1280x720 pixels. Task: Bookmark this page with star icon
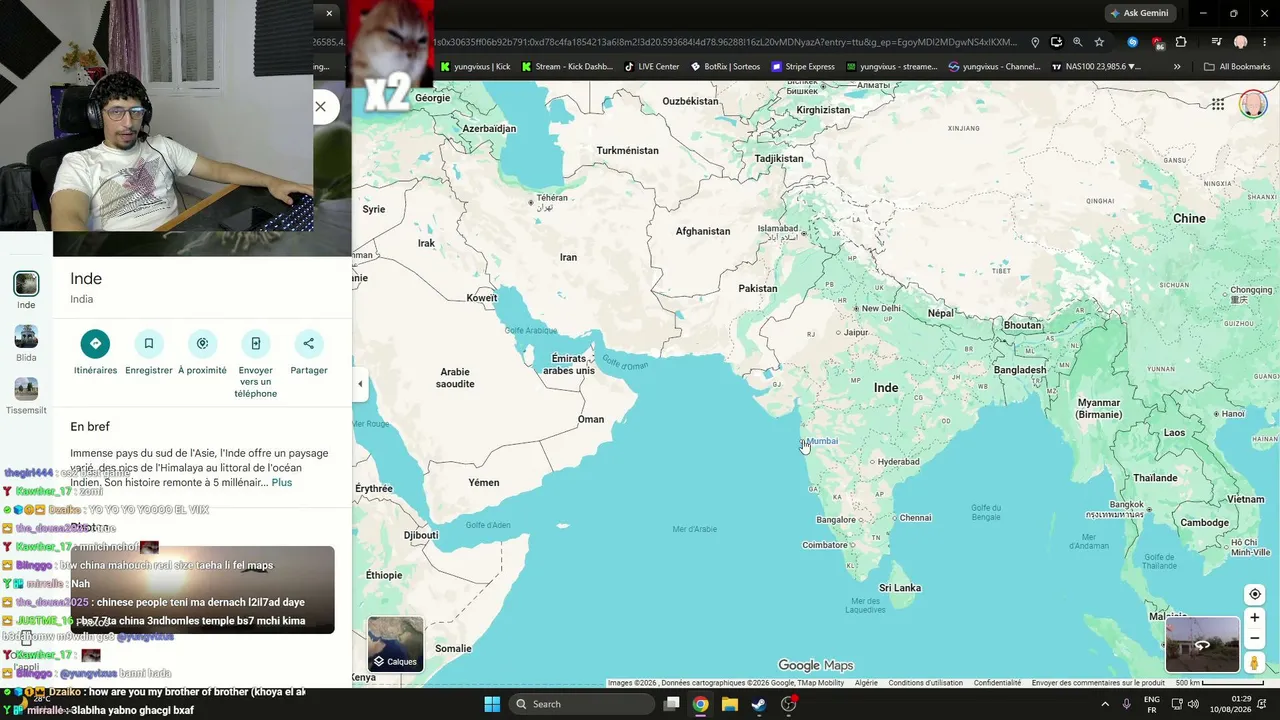click(1099, 42)
